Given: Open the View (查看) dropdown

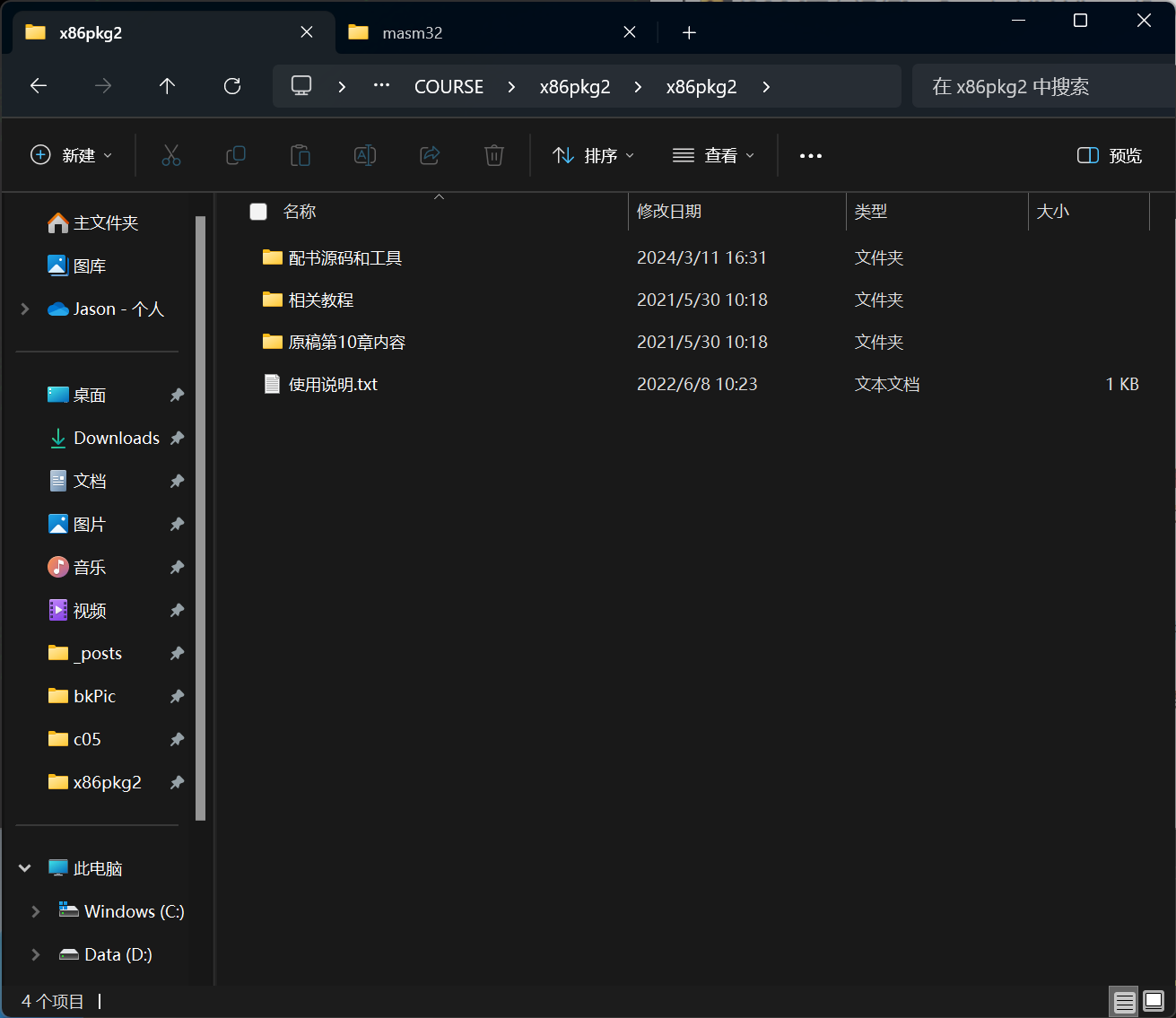Looking at the screenshot, I should pos(714,155).
